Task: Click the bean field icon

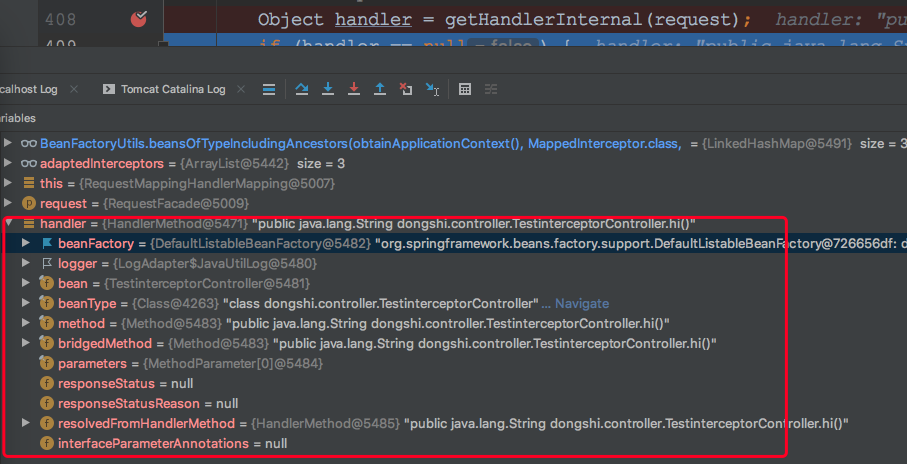Action: [46, 283]
